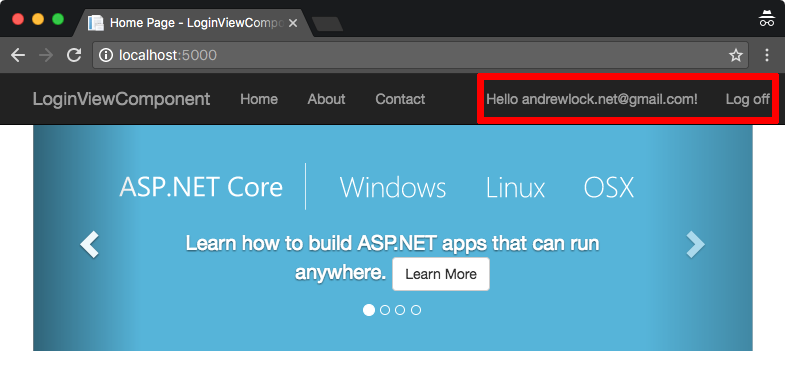This screenshot has width=785, height=366.
Task: Click the Windows text in banner
Action: tap(393, 188)
